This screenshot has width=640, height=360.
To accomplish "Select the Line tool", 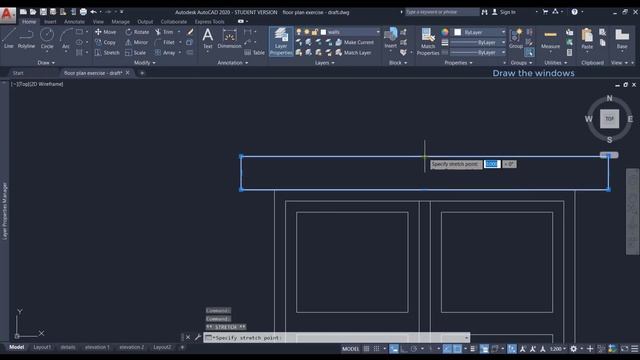I will tap(9, 38).
